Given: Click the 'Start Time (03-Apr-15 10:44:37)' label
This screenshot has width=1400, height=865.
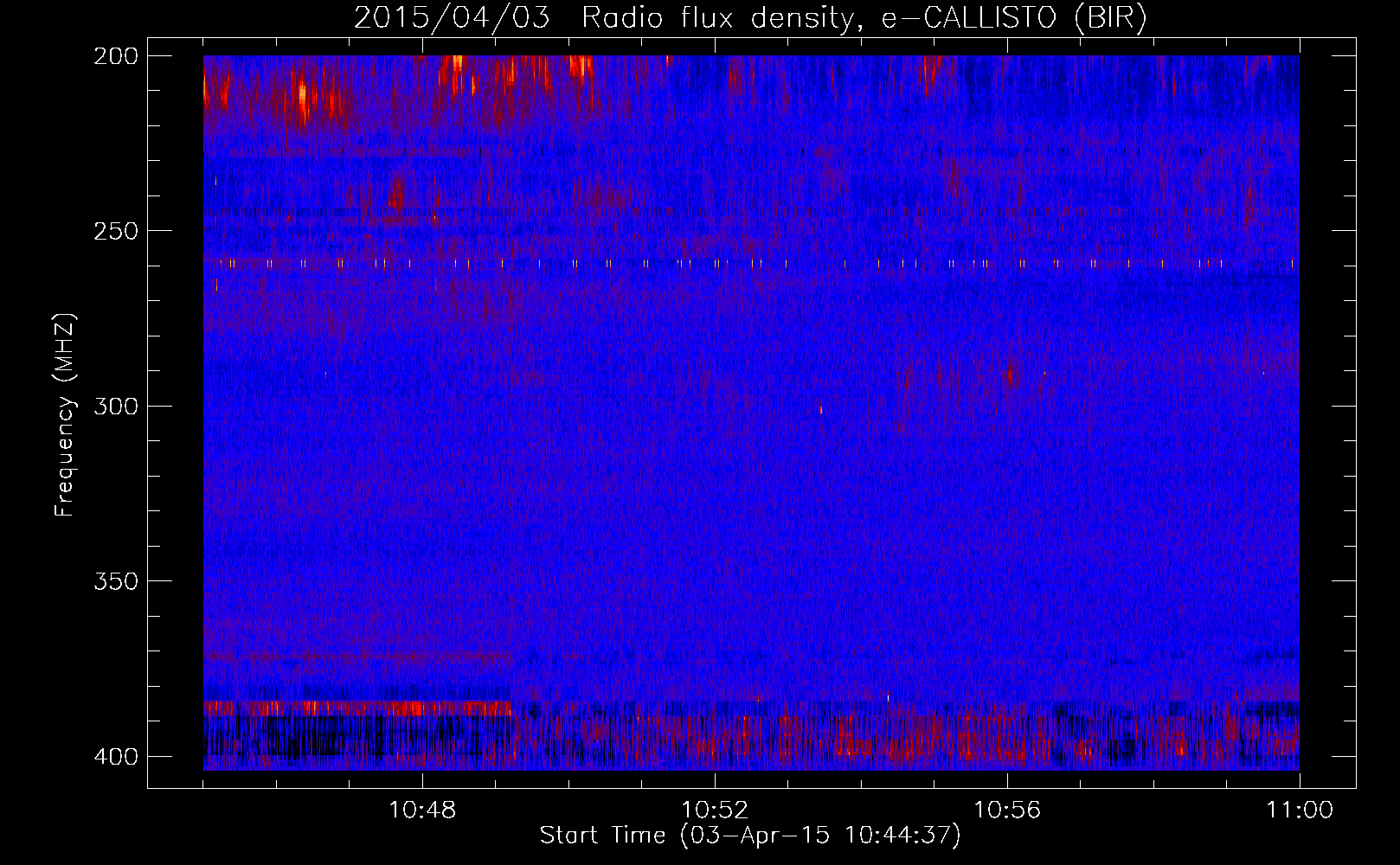Looking at the screenshot, I should click(750, 836).
